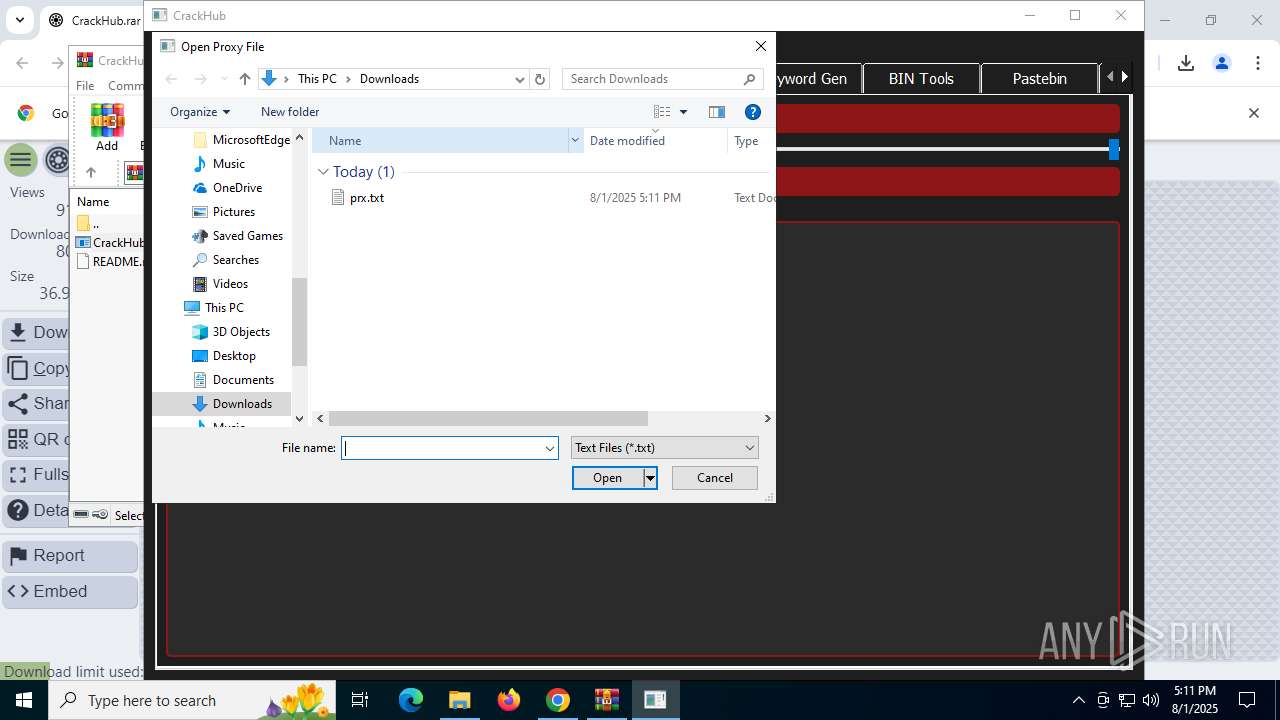The image size is (1280, 720).
Task: Open Task View on taskbar
Action: [x=360, y=700]
